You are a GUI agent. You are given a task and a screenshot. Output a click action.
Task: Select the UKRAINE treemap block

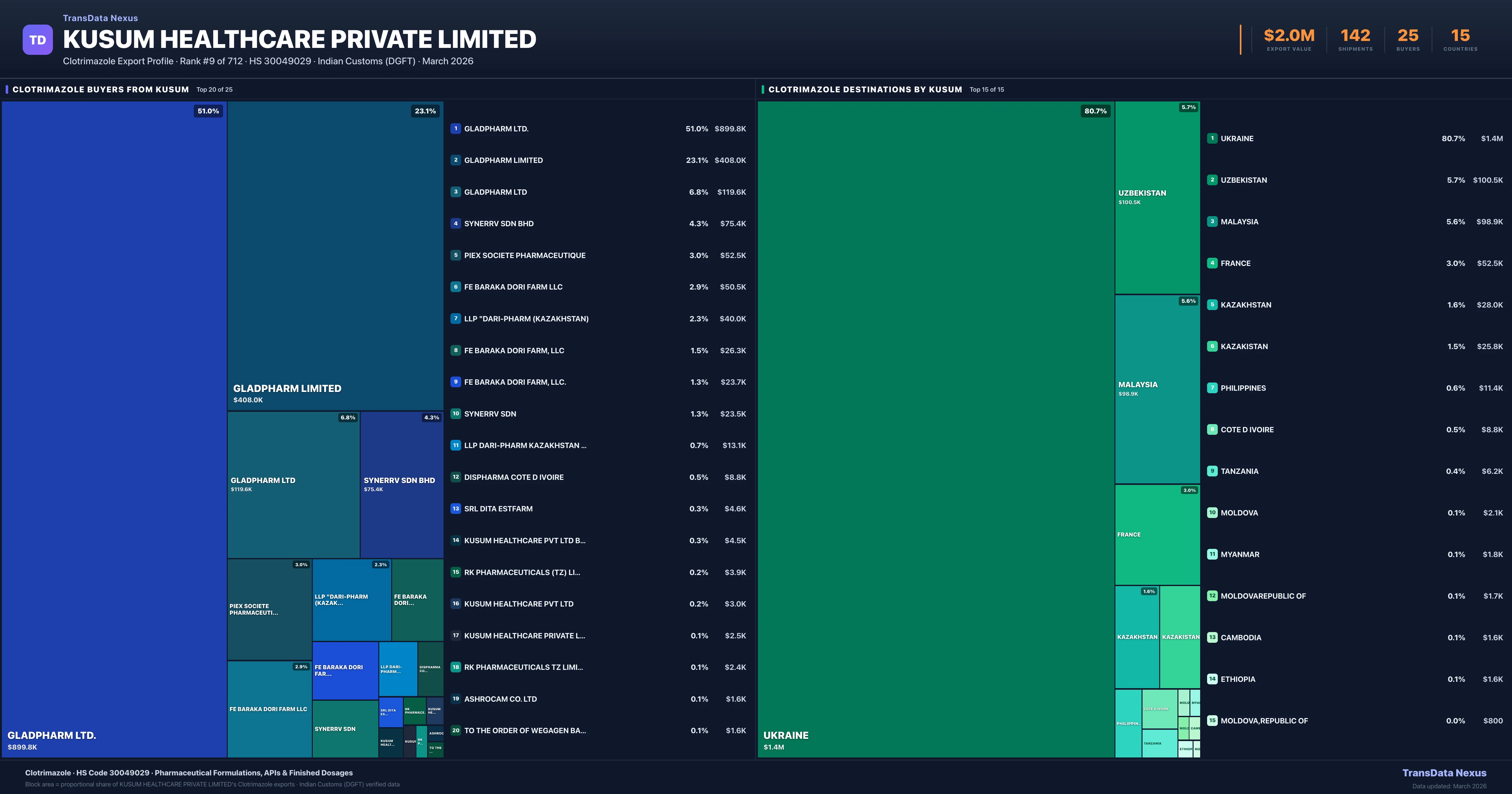[x=936, y=429]
